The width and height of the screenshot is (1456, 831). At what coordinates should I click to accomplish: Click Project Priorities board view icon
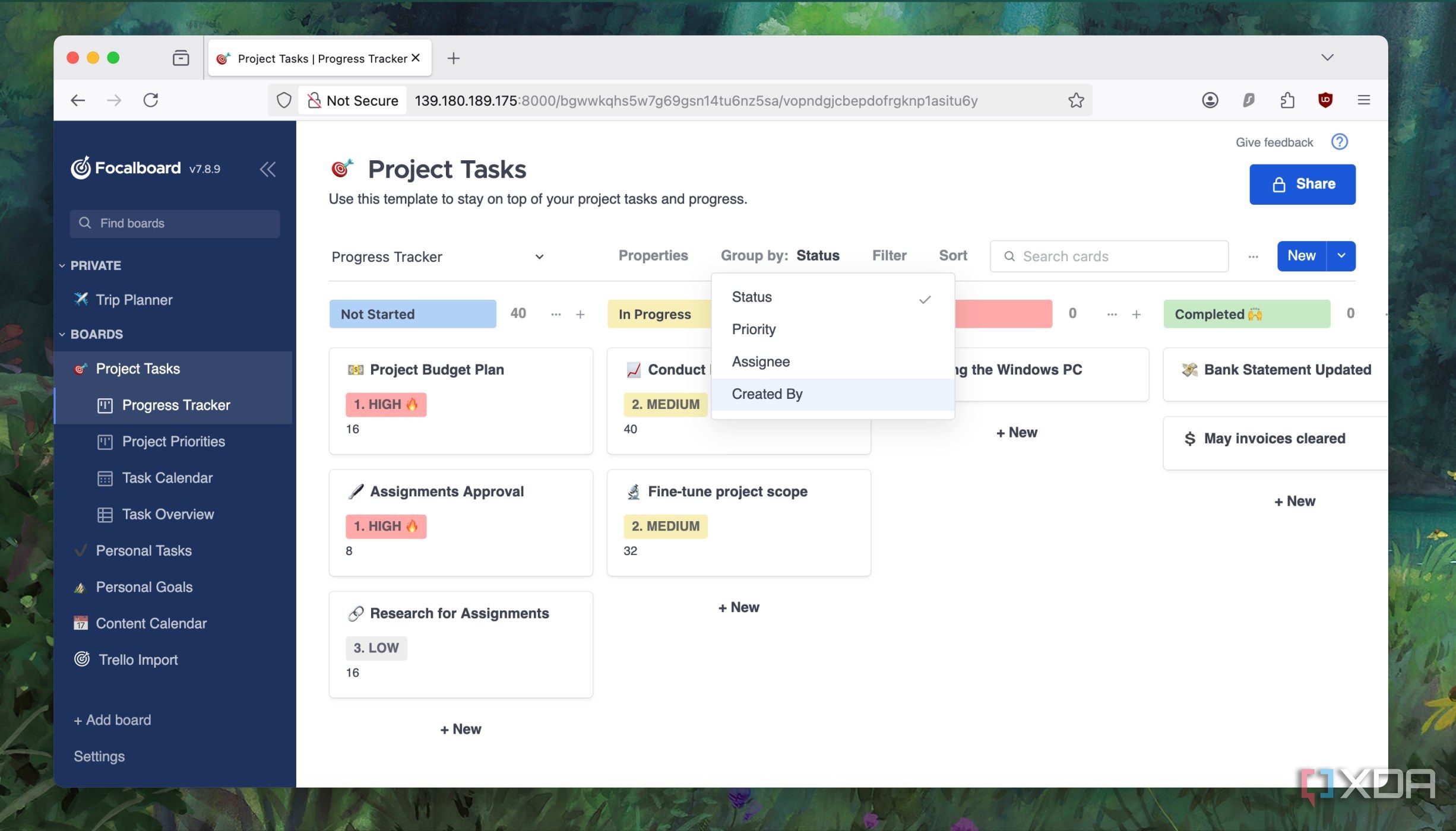pos(105,442)
